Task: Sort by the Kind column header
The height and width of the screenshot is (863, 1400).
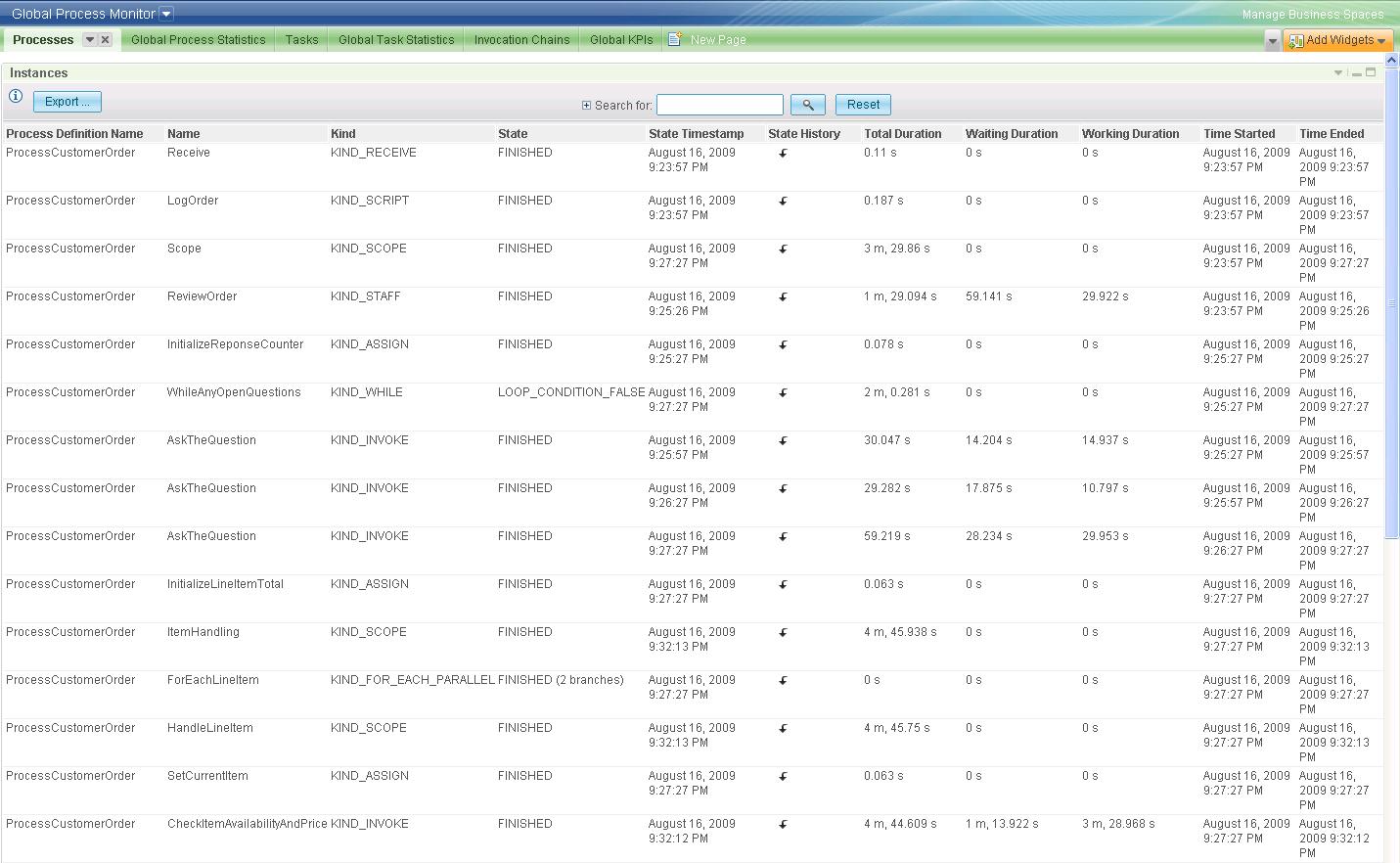Action: tap(343, 134)
